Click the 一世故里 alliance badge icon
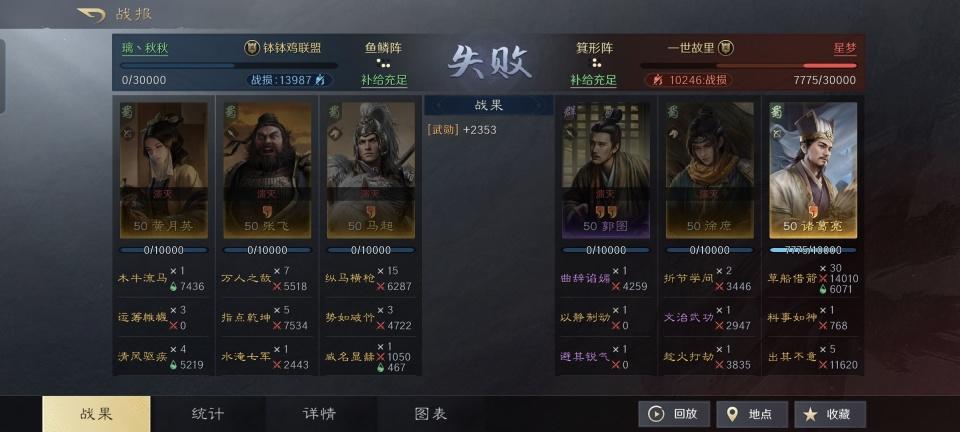960x432 pixels. coord(726,48)
